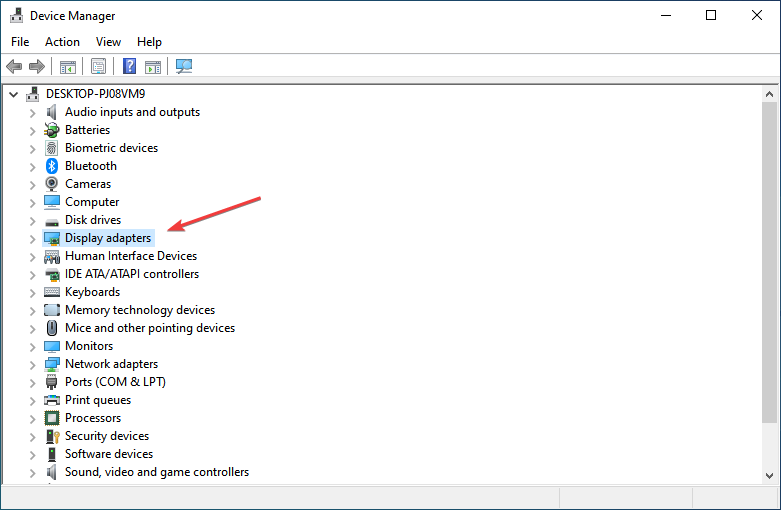Click the Ports (COM & LPT) icon

[52, 382]
